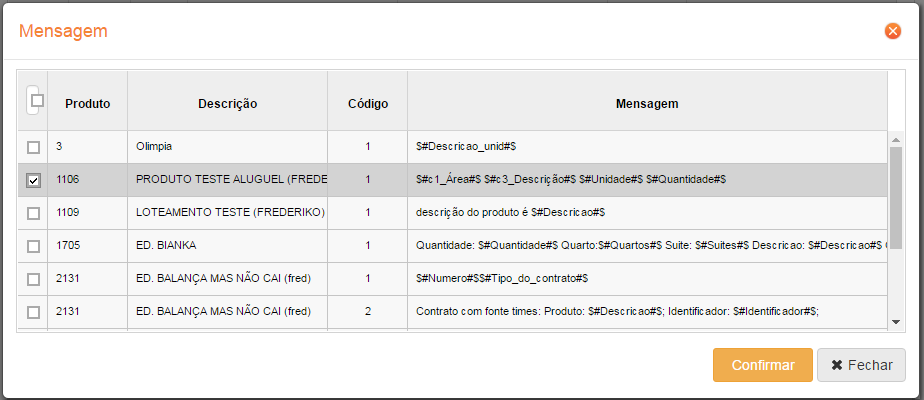924x400 pixels.
Task: Select the LOTEAMENTO TESTE (FREDERIKO) description cell
Action: click(x=230, y=213)
